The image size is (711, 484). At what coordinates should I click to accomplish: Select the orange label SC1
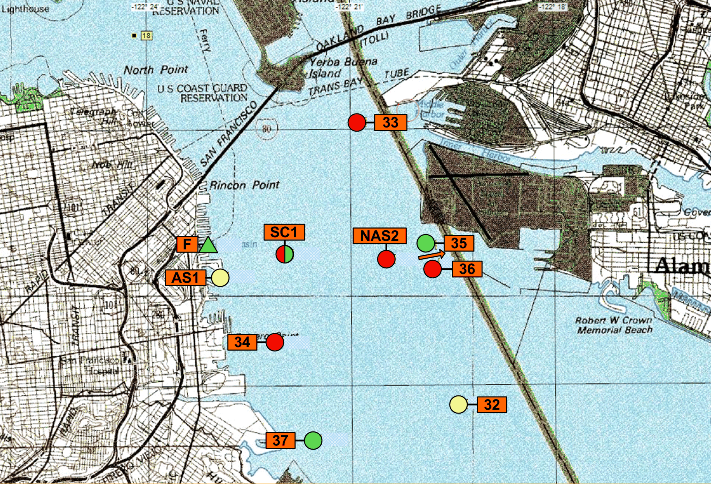284,232
